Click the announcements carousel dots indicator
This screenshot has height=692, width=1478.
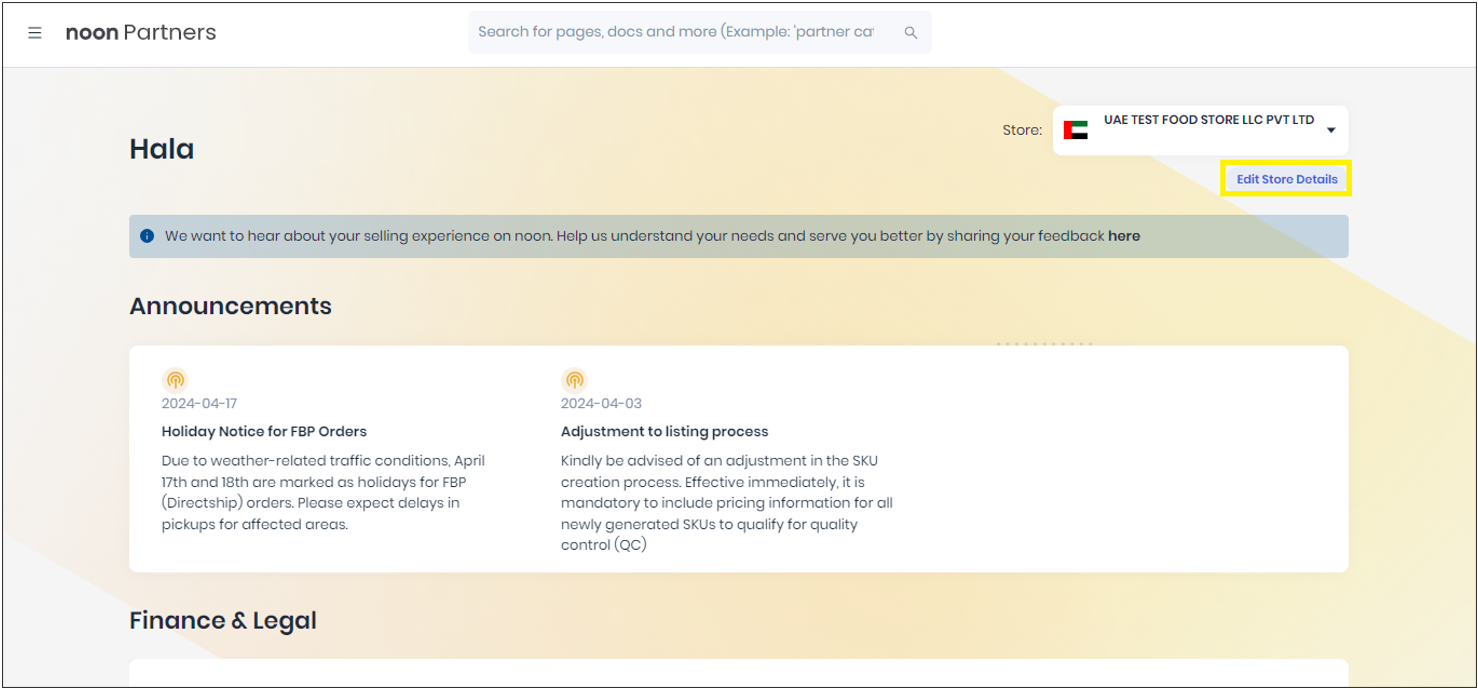pos(1044,344)
